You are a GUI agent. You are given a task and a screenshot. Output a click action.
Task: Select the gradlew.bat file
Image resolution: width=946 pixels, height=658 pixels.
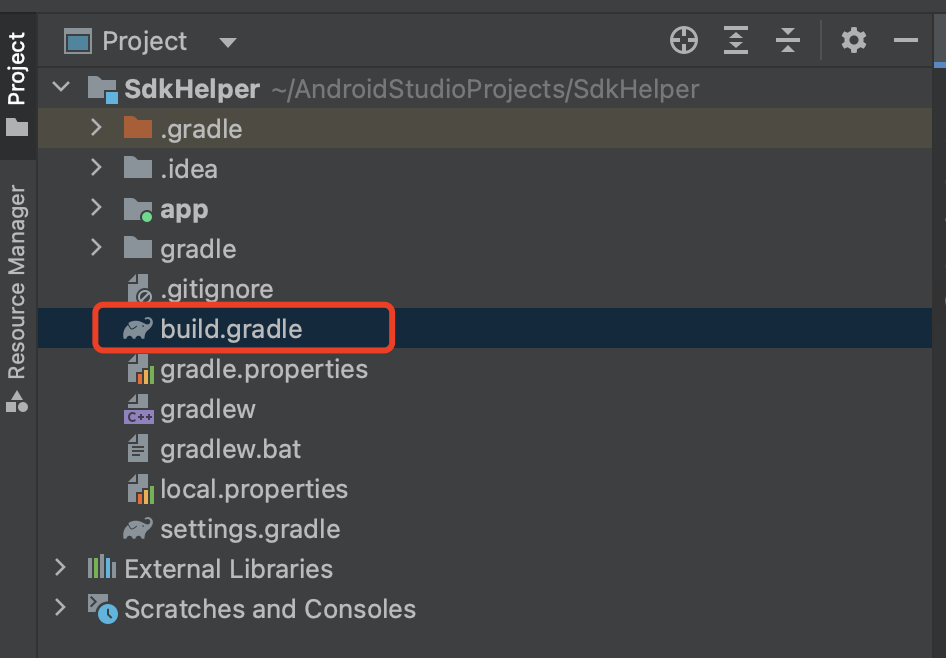tap(230, 449)
